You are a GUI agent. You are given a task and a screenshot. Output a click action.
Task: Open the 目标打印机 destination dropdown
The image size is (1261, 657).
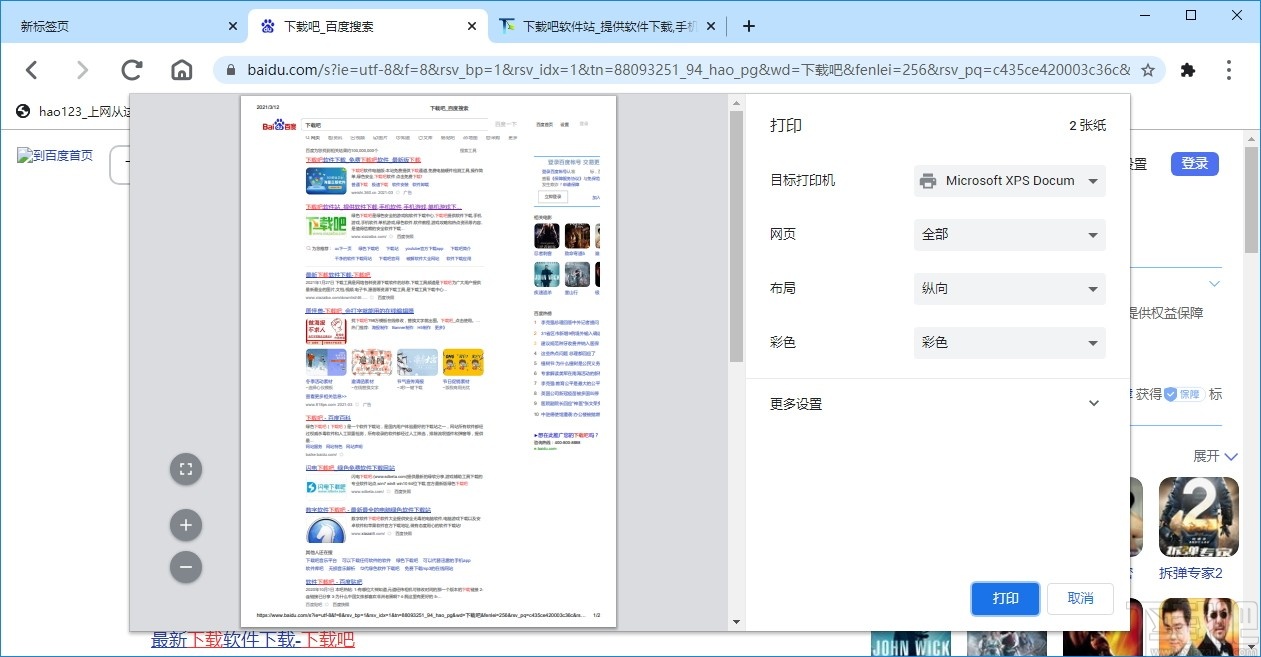1008,180
